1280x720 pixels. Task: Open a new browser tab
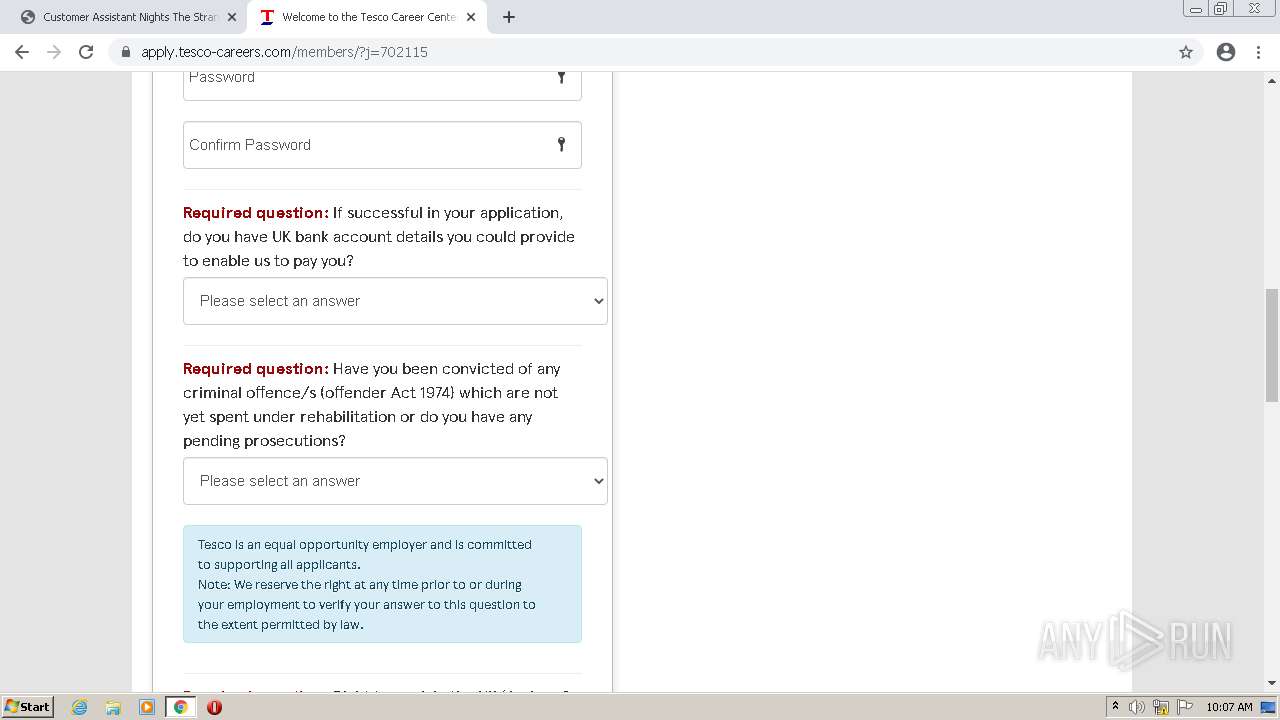point(509,17)
